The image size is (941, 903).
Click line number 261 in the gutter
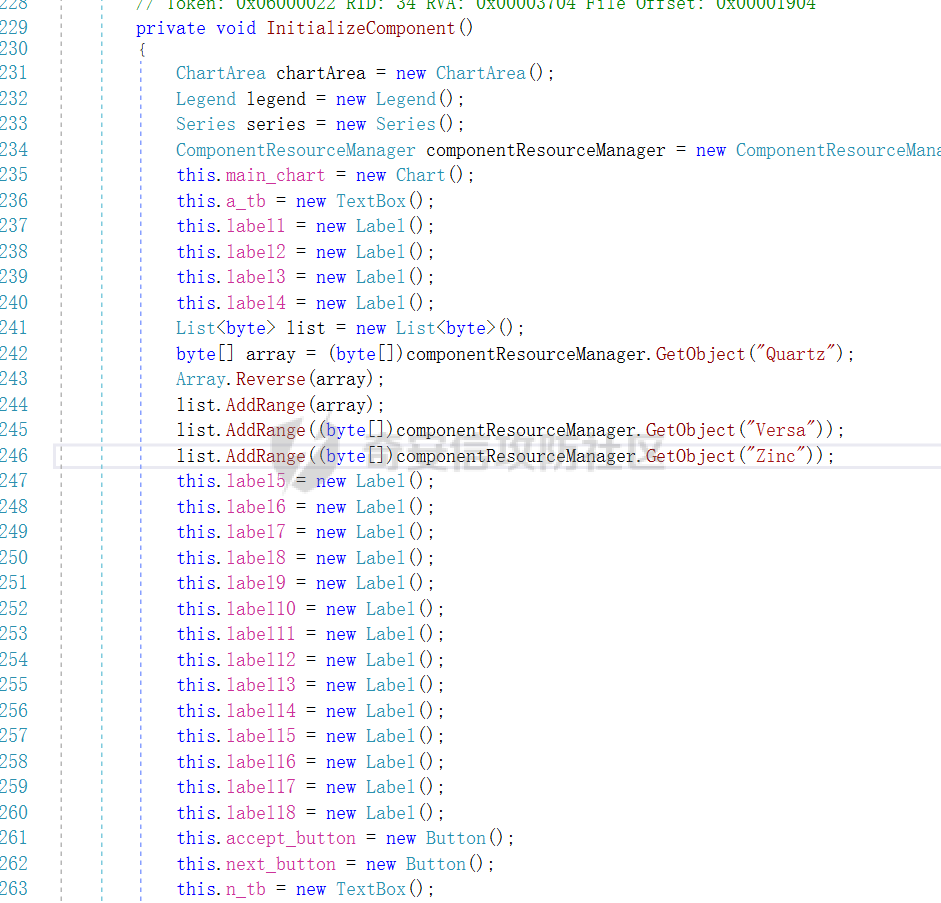click(x=13, y=838)
